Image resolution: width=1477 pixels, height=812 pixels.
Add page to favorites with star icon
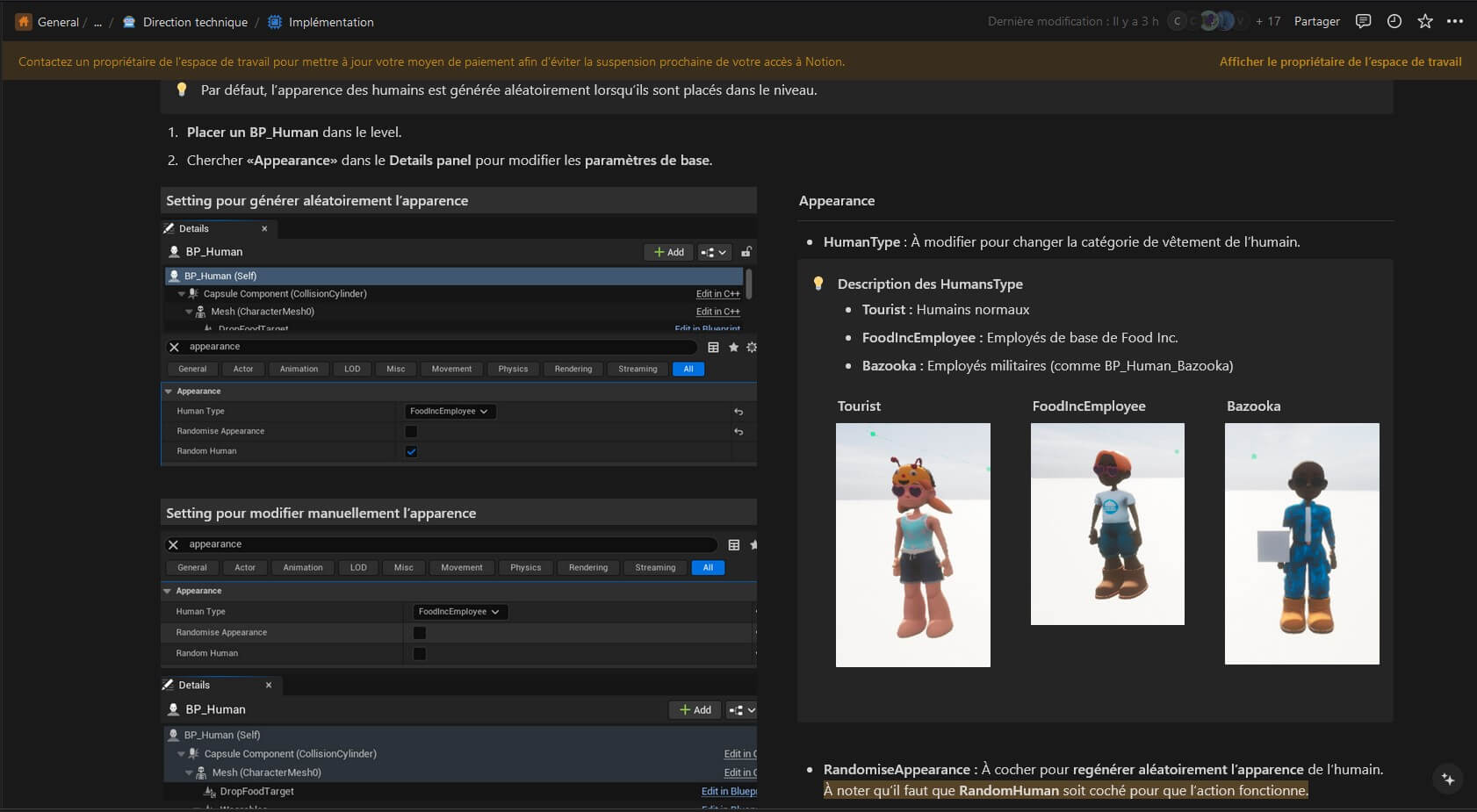[1425, 22]
